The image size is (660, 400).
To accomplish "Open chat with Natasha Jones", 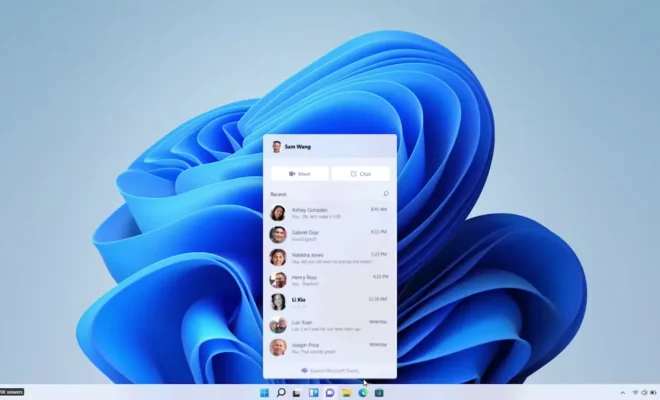I will coord(330,258).
